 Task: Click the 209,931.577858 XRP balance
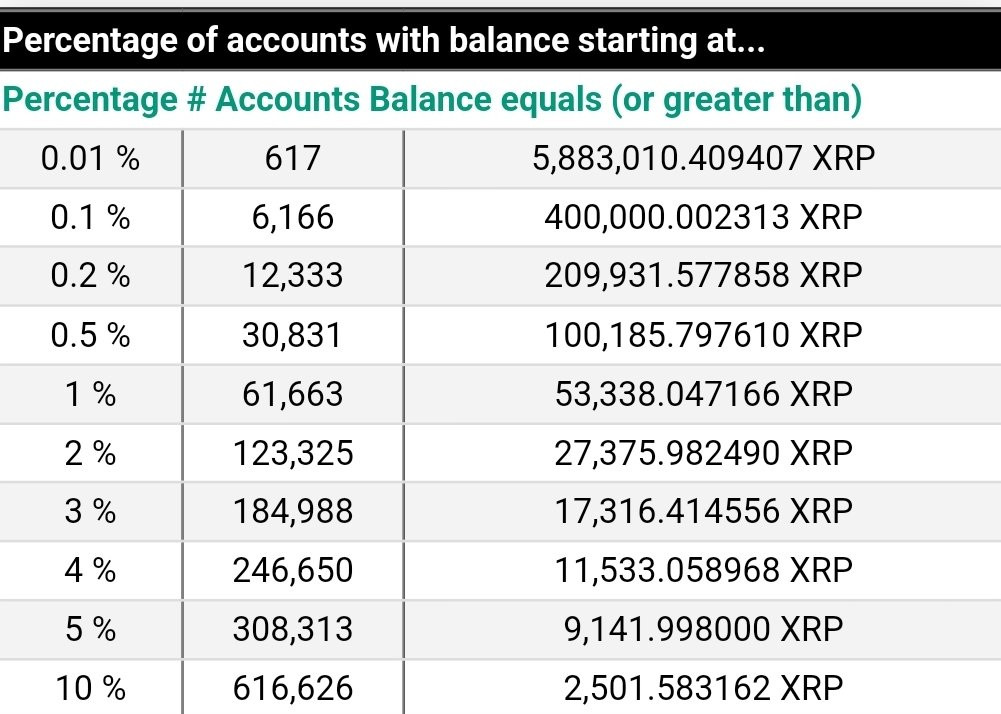tap(703, 276)
